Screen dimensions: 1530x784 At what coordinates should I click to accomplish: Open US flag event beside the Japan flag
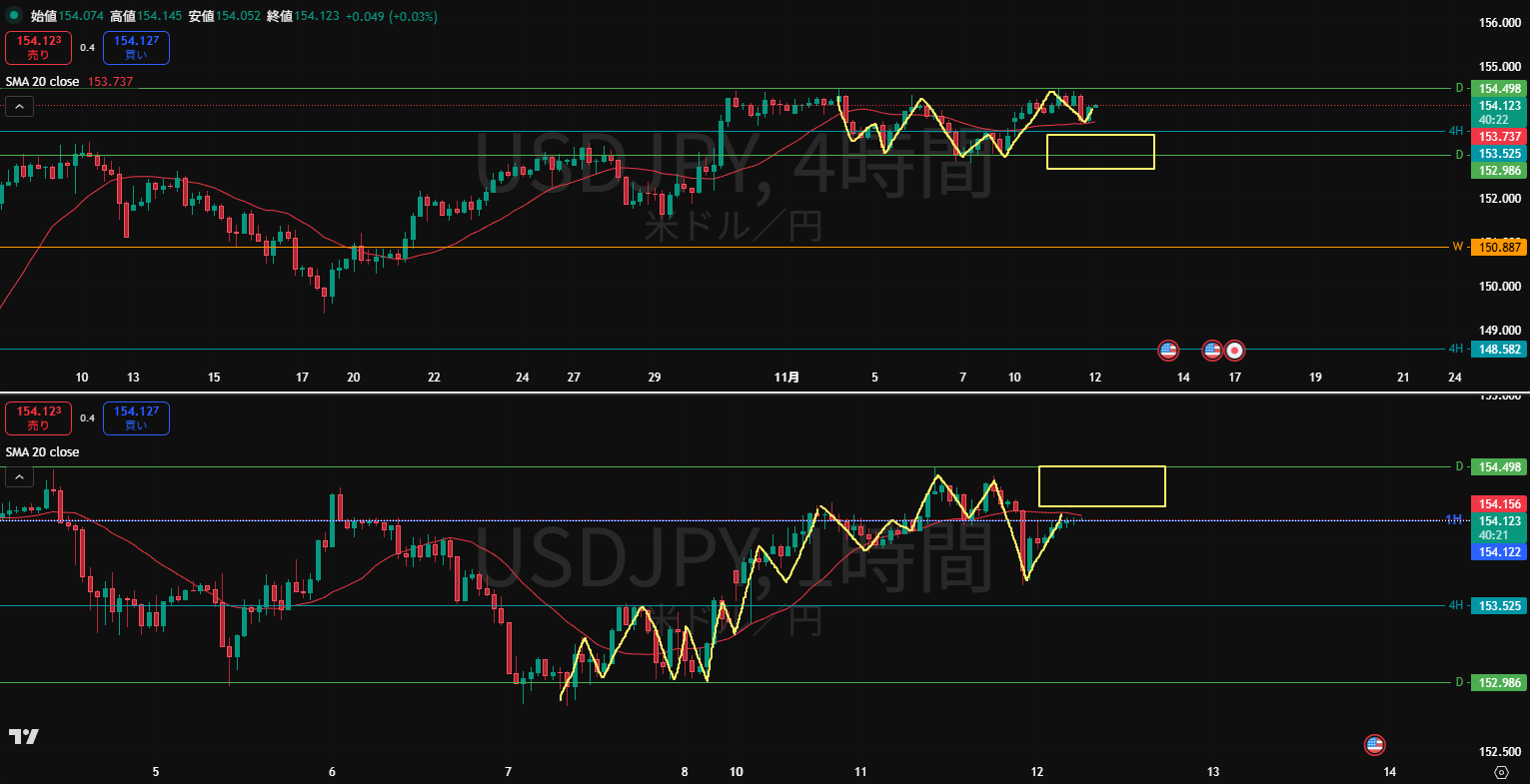1211,351
